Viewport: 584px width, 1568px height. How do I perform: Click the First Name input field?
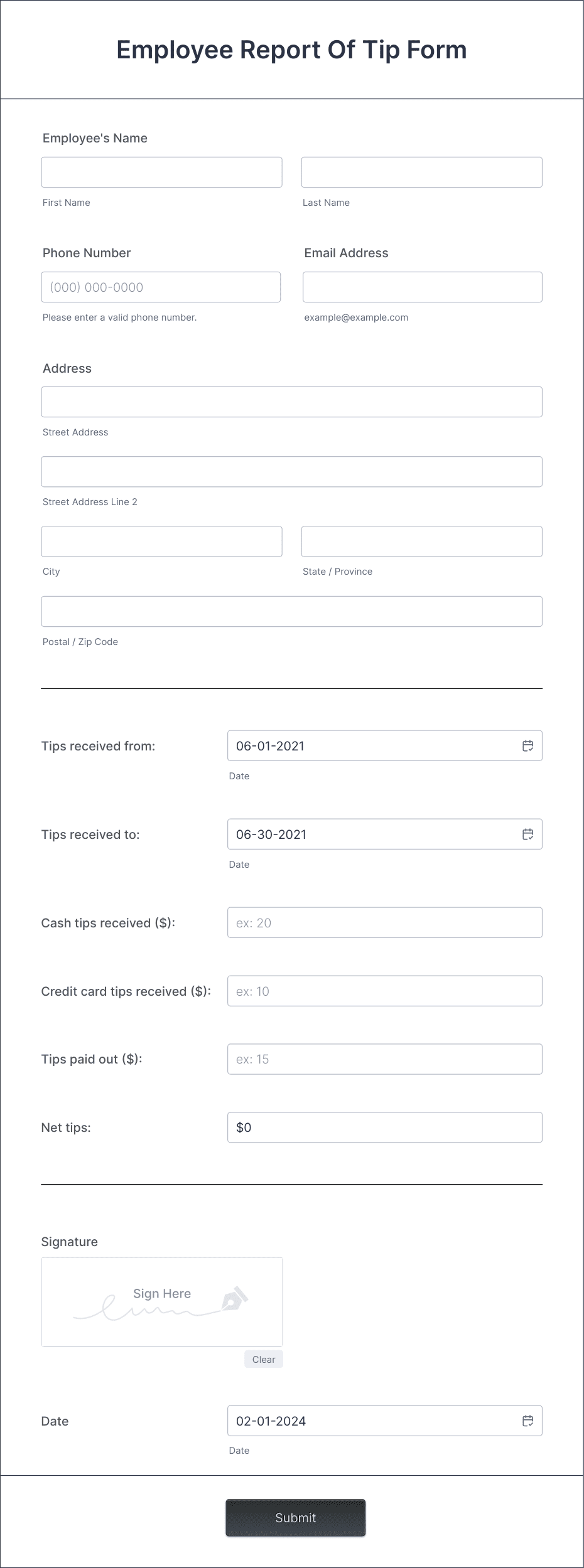[x=161, y=172]
